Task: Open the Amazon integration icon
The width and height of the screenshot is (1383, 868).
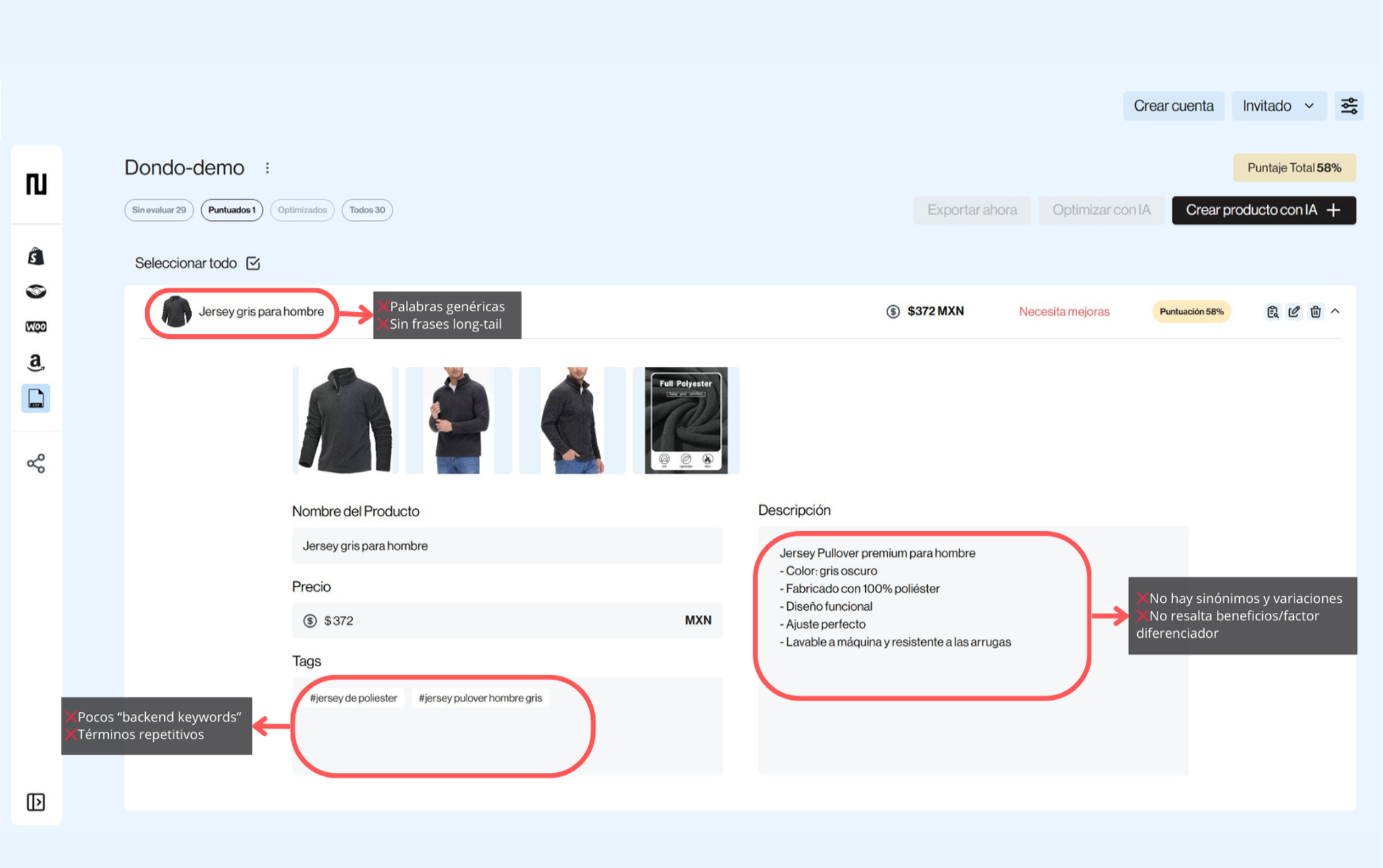Action: coord(36,362)
